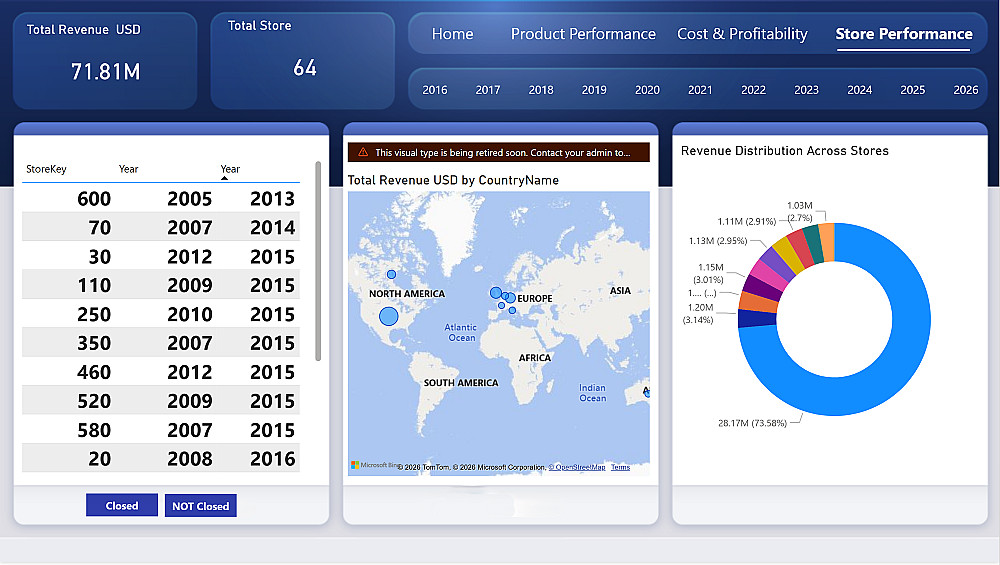Image resolution: width=1000 pixels, height=565 pixels.
Task: Select StoreKey 600 cell
Action: pos(94,198)
